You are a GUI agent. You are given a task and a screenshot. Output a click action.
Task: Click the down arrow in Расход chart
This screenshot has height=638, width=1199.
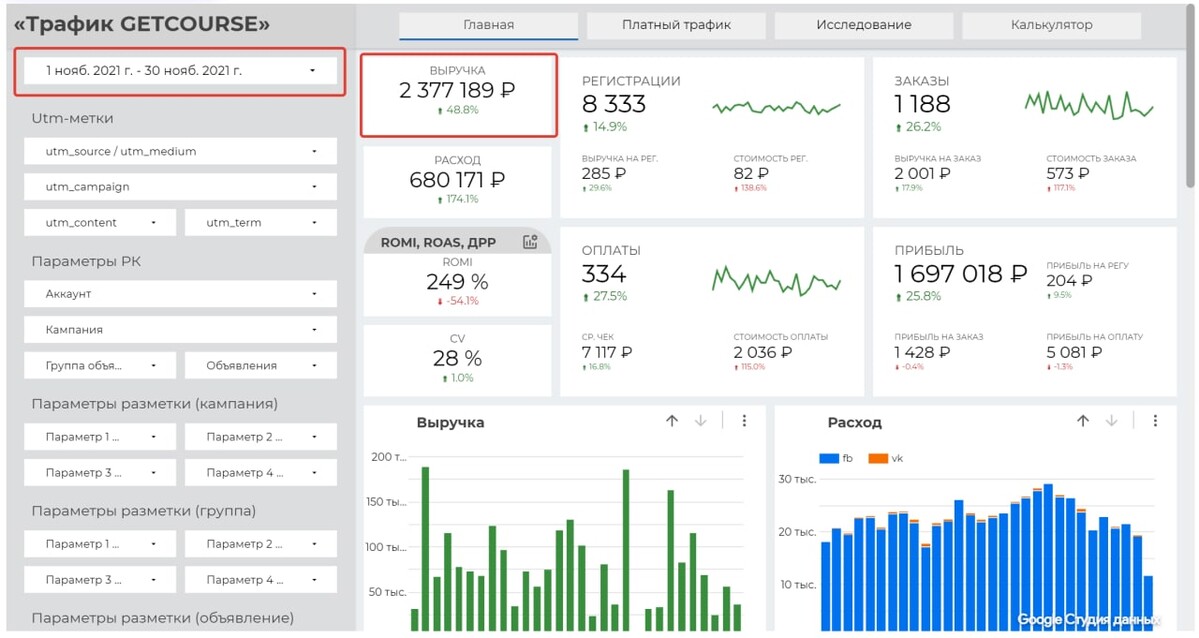click(1112, 421)
